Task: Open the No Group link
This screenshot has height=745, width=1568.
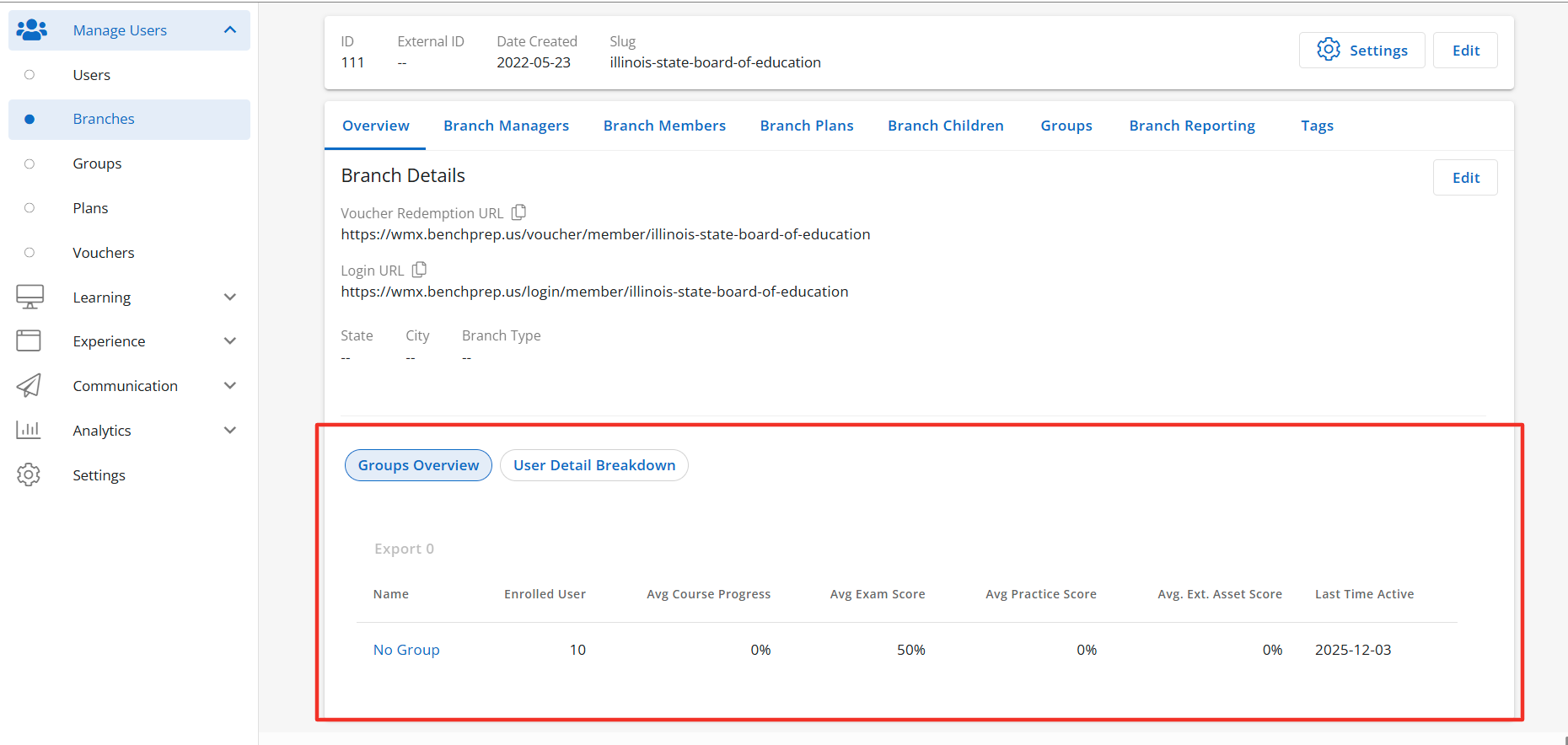Action: 406,650
